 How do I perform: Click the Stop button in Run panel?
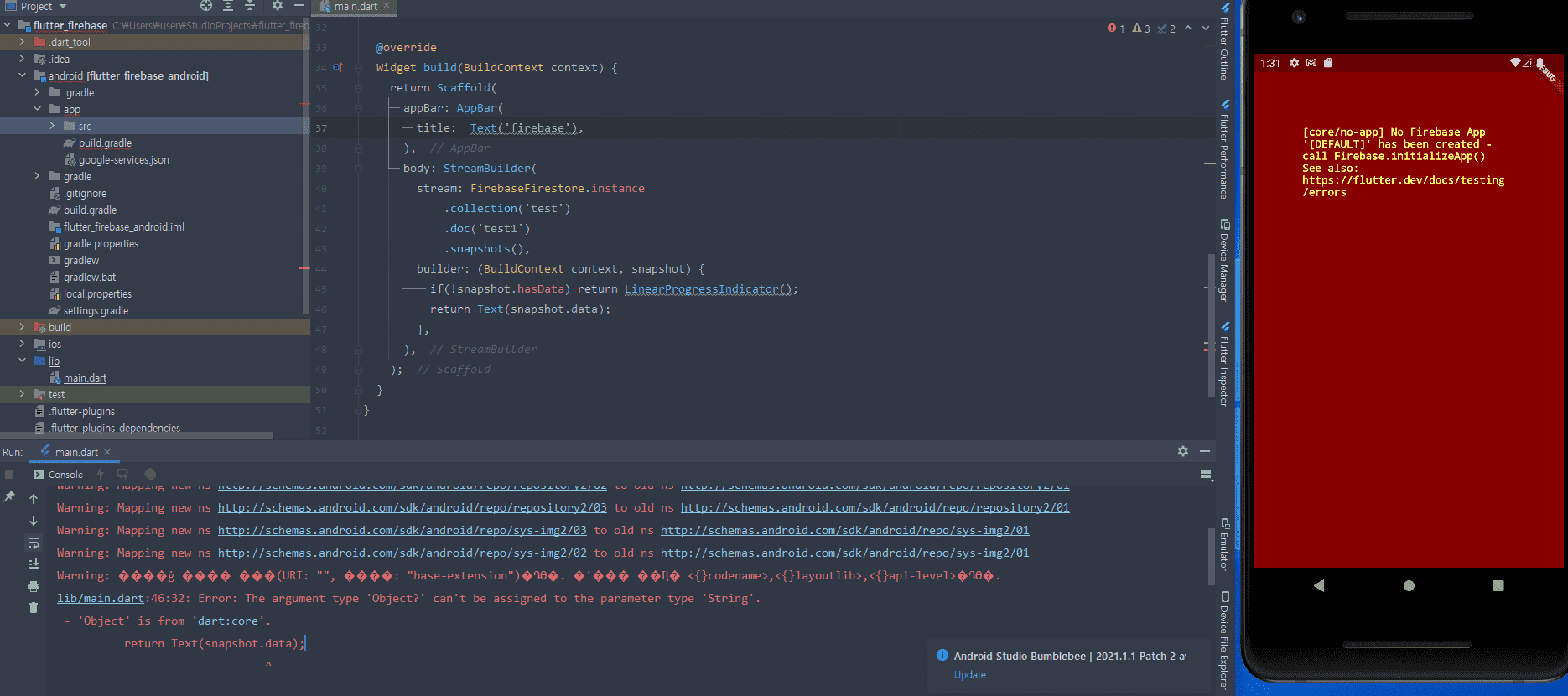9,475
